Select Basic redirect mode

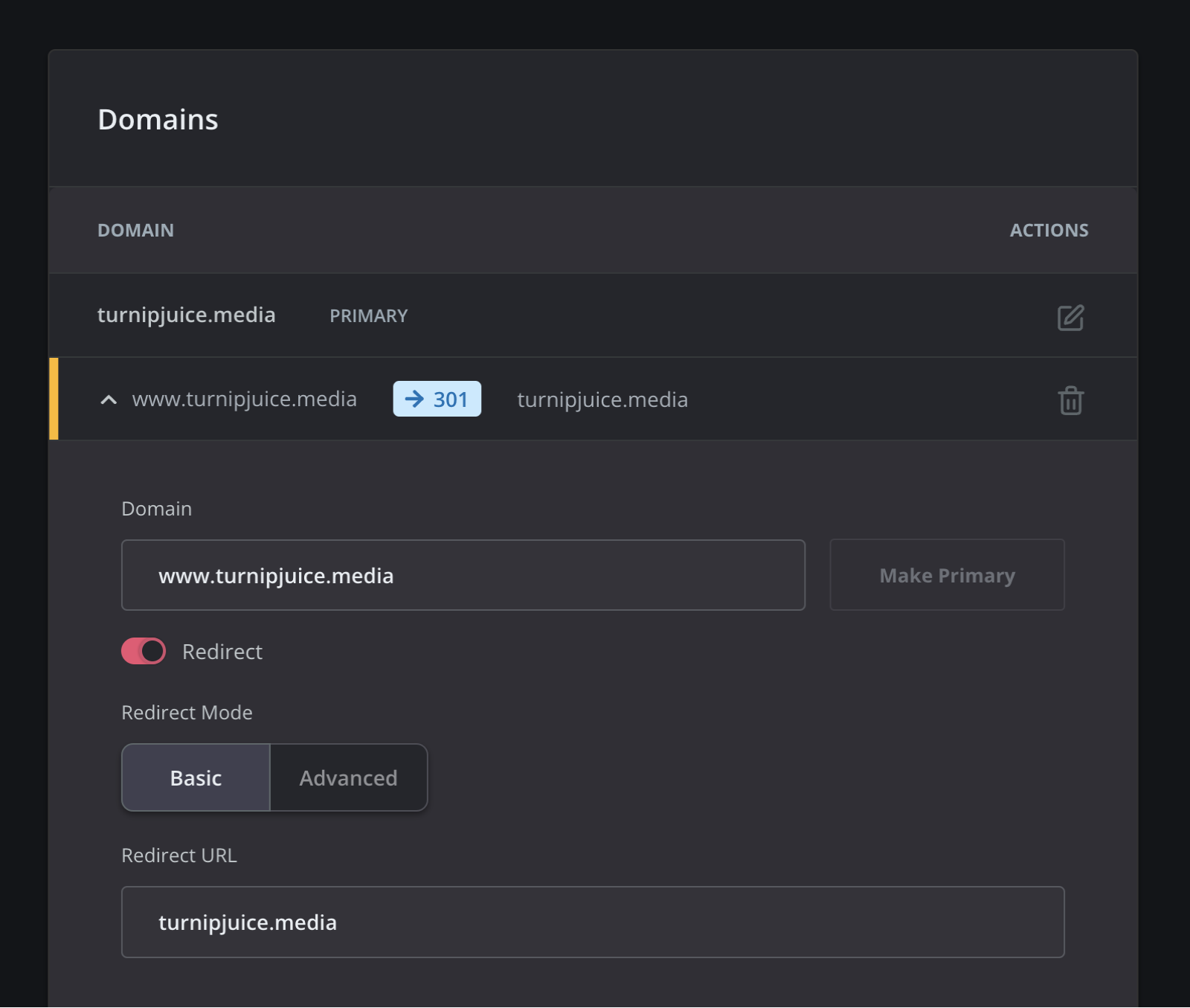(x=196, y=777)
